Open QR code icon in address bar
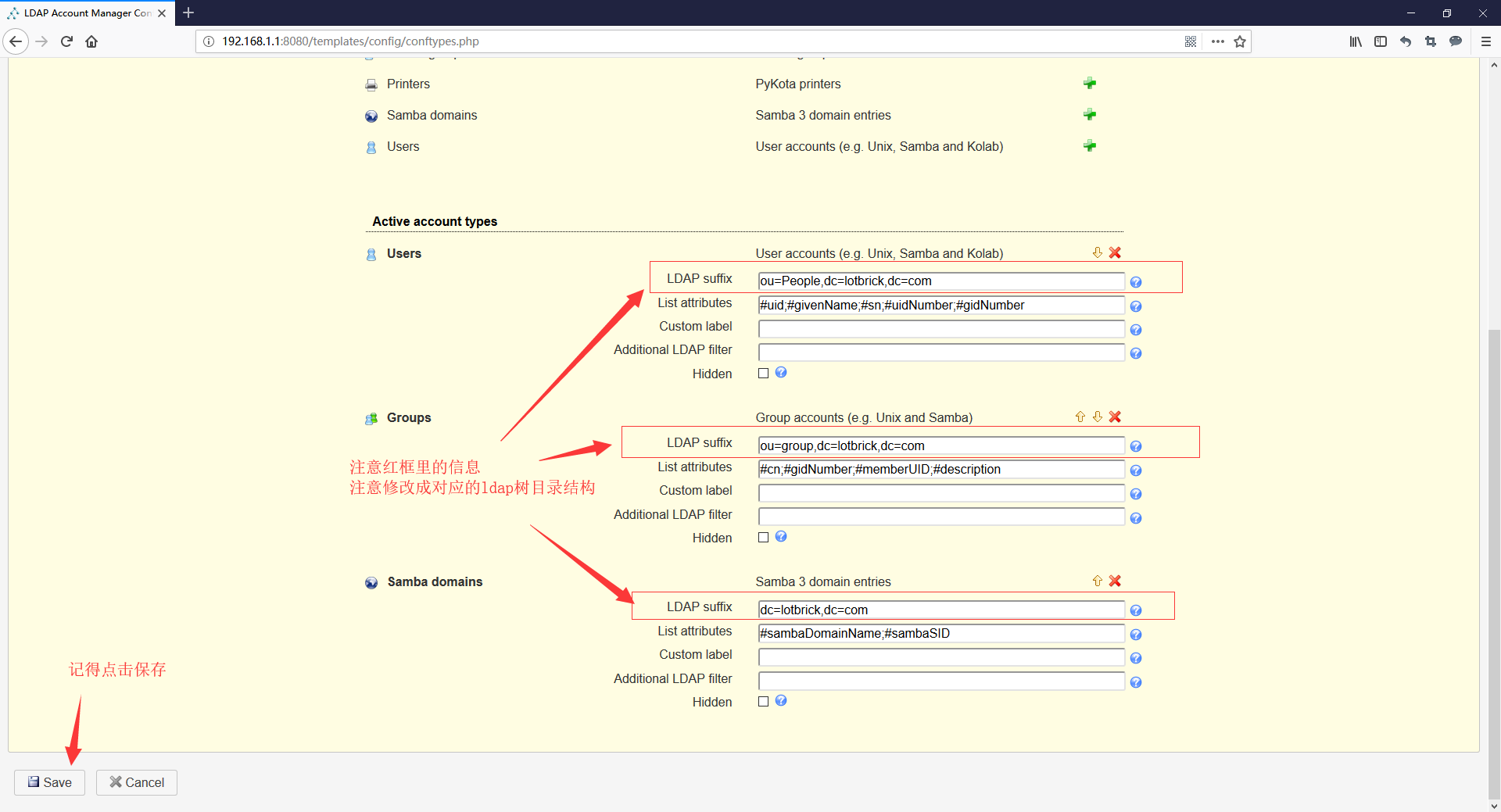This screenshot has width=1501, height=812. [1191, 41]
